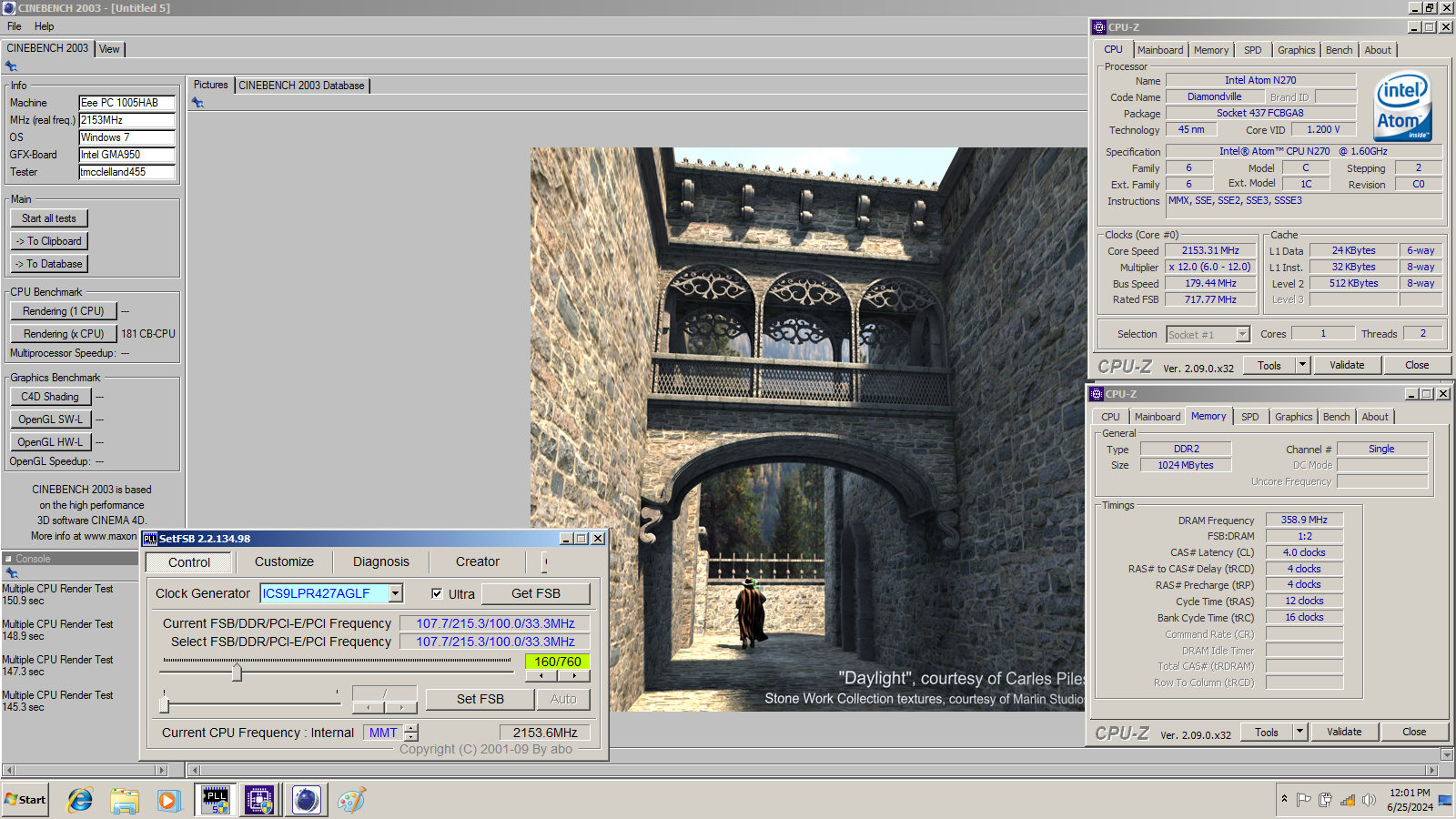This screenshot has height=819, width=1456.
Task: Click Start all tests button
Action: tap(49, 218)
